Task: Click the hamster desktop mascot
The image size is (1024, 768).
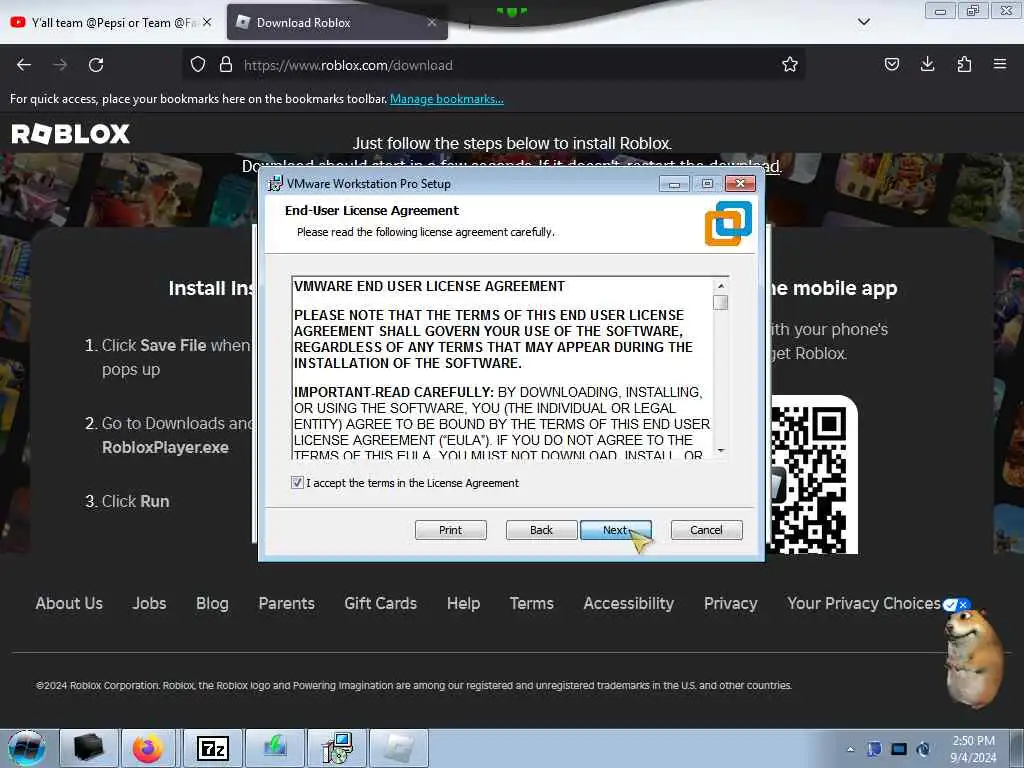Action: pyautogui.click(x=974, y=658)
